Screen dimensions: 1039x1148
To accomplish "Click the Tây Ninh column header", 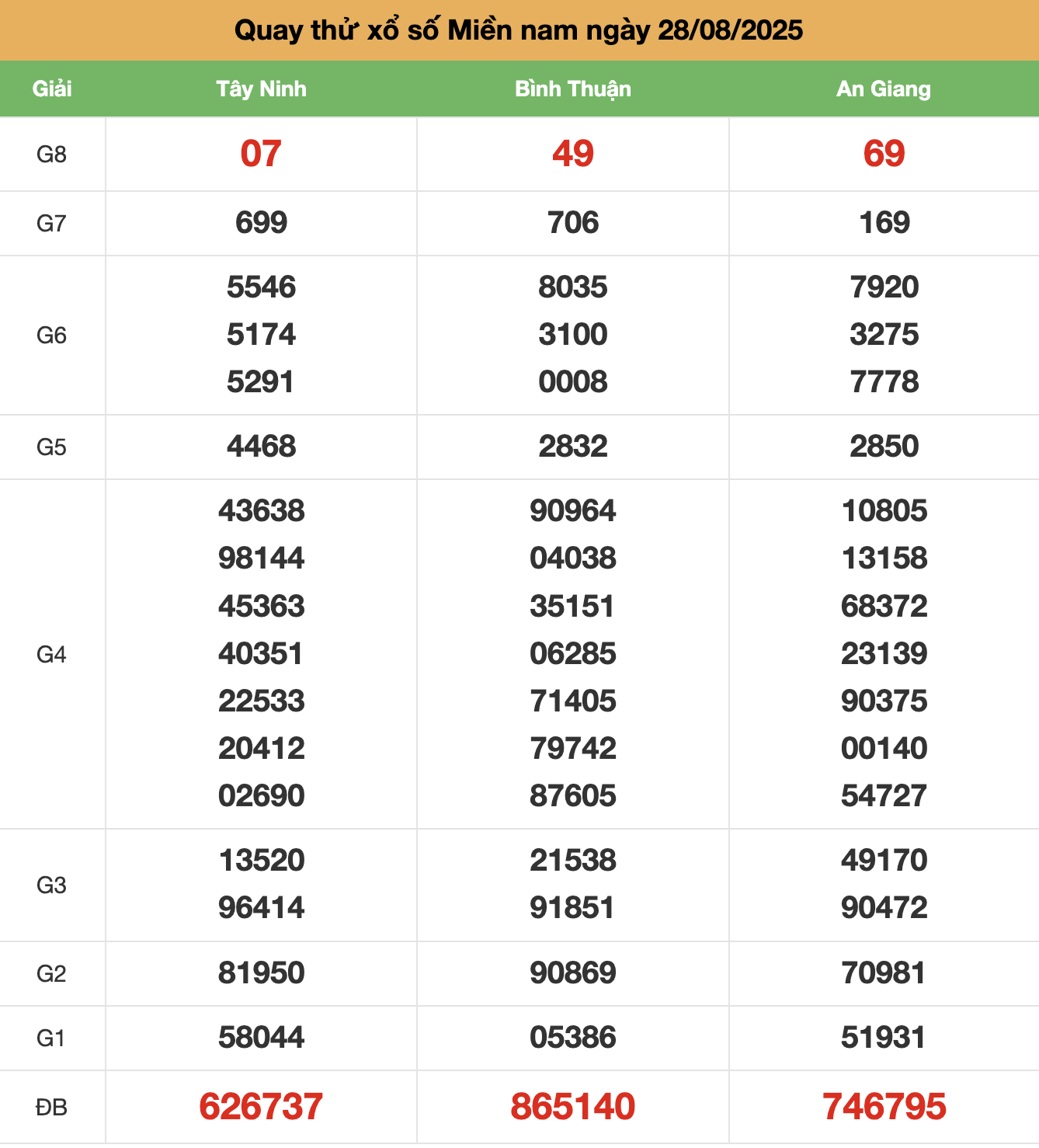I will tap(261, 89).
